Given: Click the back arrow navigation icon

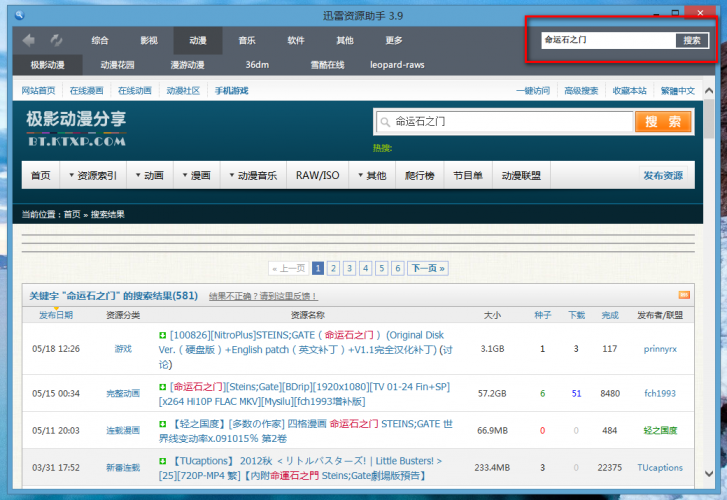Looking at the screenshot, I should point(29,40).
